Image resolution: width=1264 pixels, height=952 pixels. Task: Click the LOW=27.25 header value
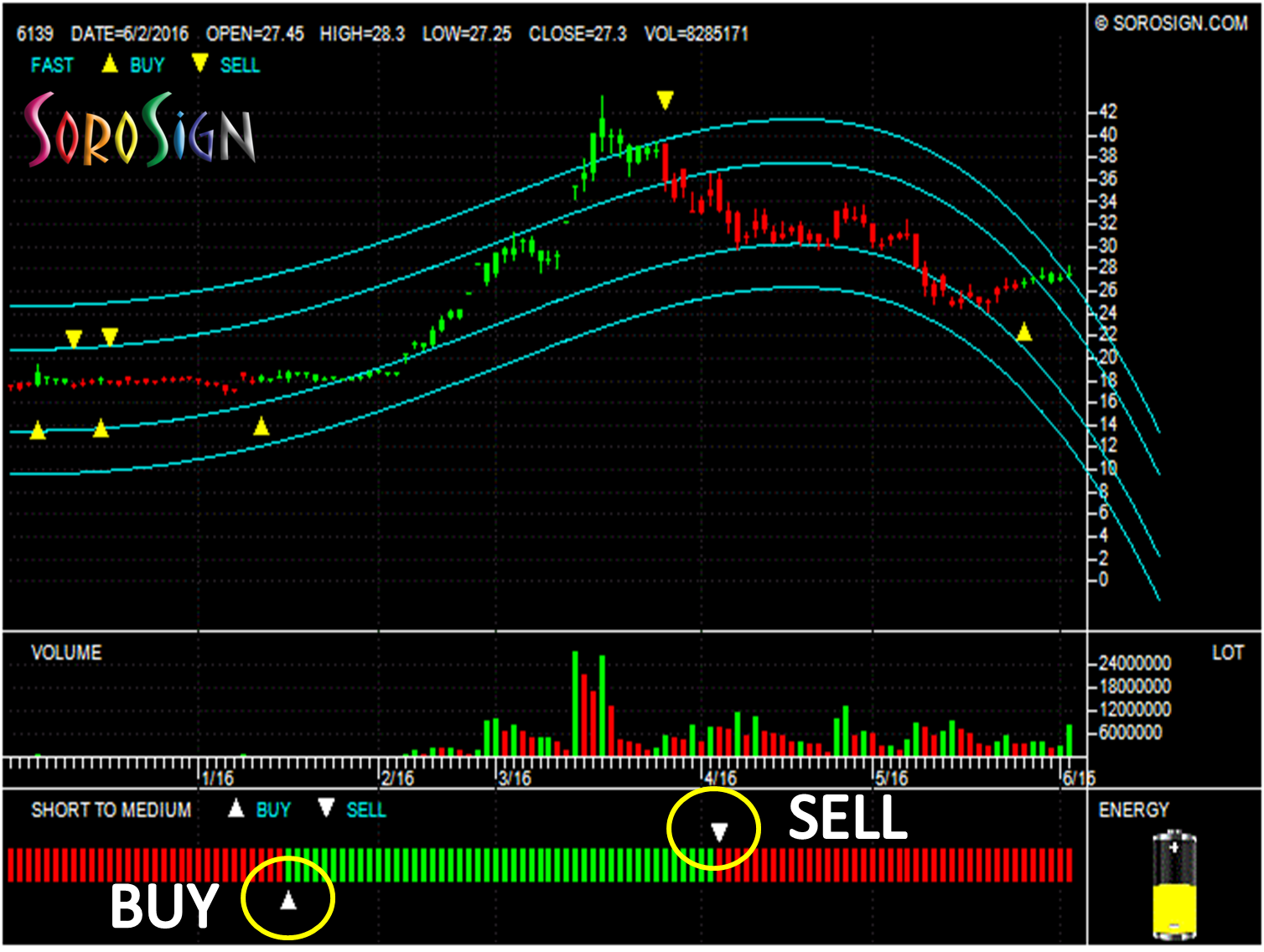467,34
